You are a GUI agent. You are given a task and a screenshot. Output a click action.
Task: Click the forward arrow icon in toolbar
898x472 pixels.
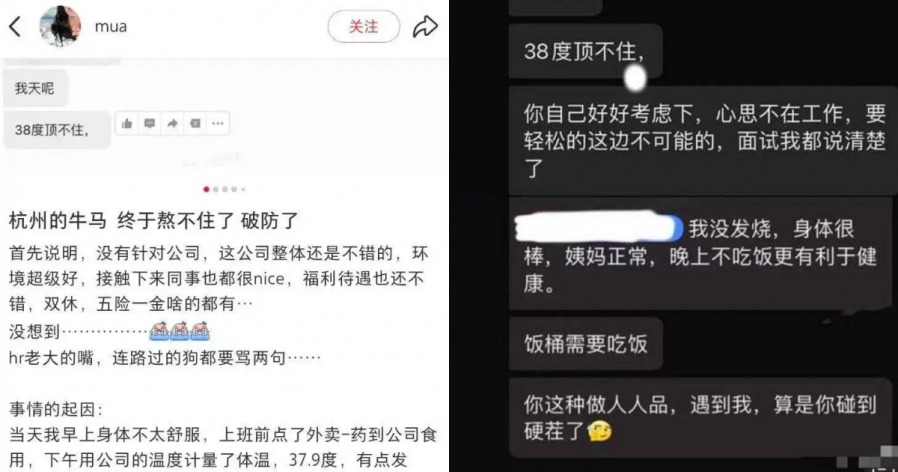(172, 123)
